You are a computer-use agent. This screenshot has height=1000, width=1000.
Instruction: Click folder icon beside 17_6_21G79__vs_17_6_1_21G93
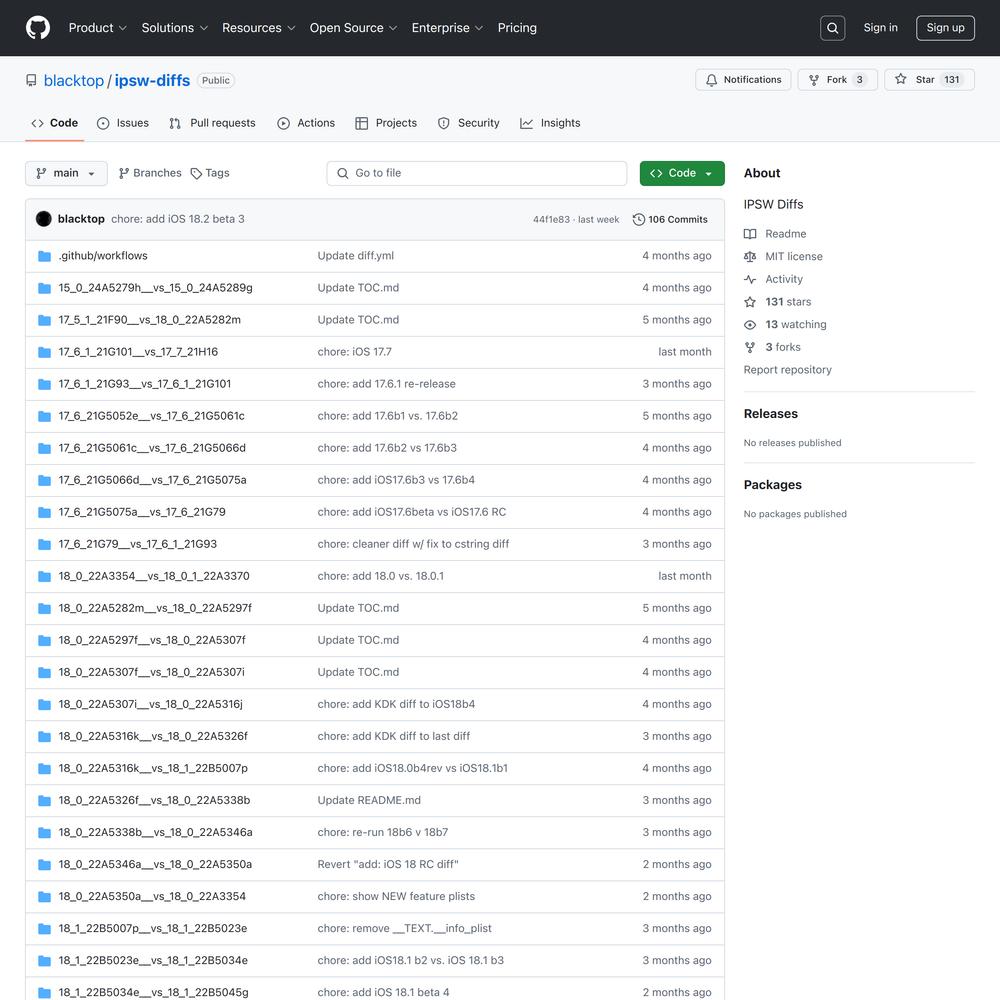(45, 544)
